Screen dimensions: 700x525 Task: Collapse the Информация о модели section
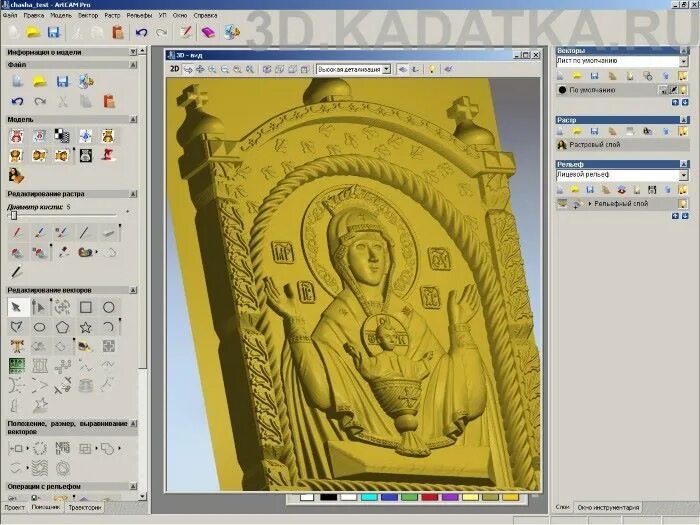pyautogui.click(x=133, y=52)
